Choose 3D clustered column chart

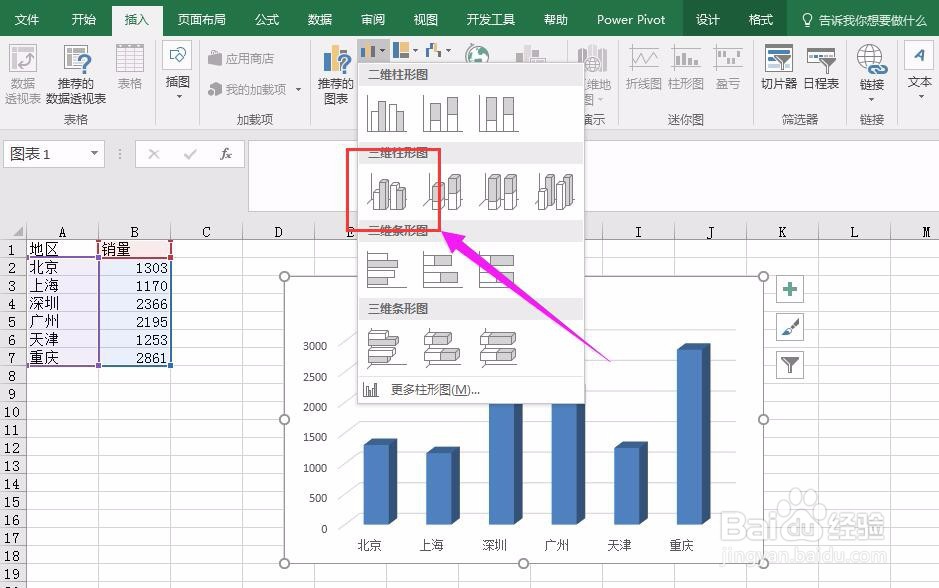coord(386,192)
